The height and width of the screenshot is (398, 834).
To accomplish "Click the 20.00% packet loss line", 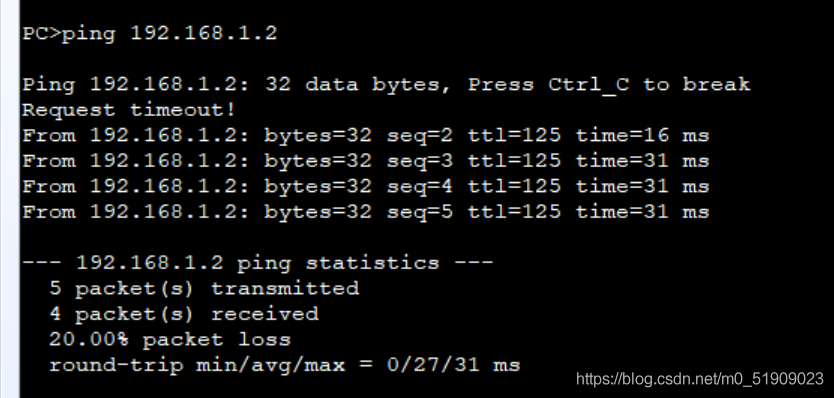I will pos(170,339).
